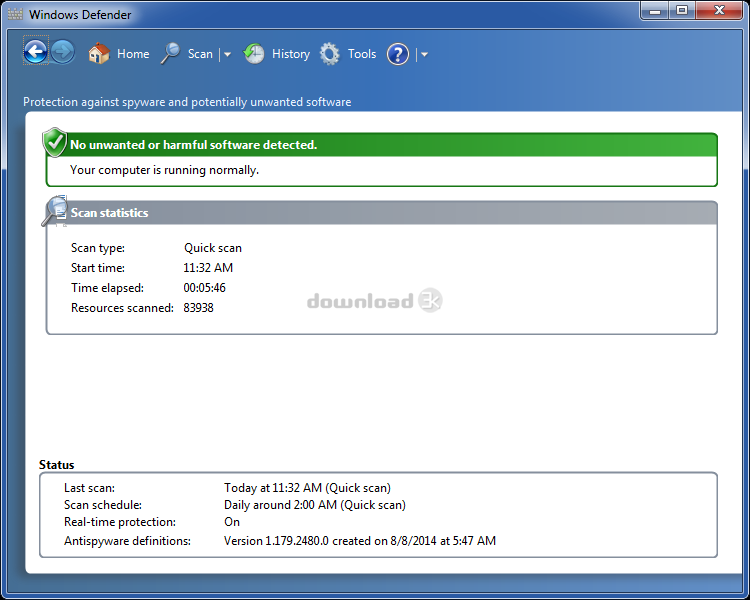
Task: Expand the Help options dropdown arrow
Action: (x=424, y=55)
